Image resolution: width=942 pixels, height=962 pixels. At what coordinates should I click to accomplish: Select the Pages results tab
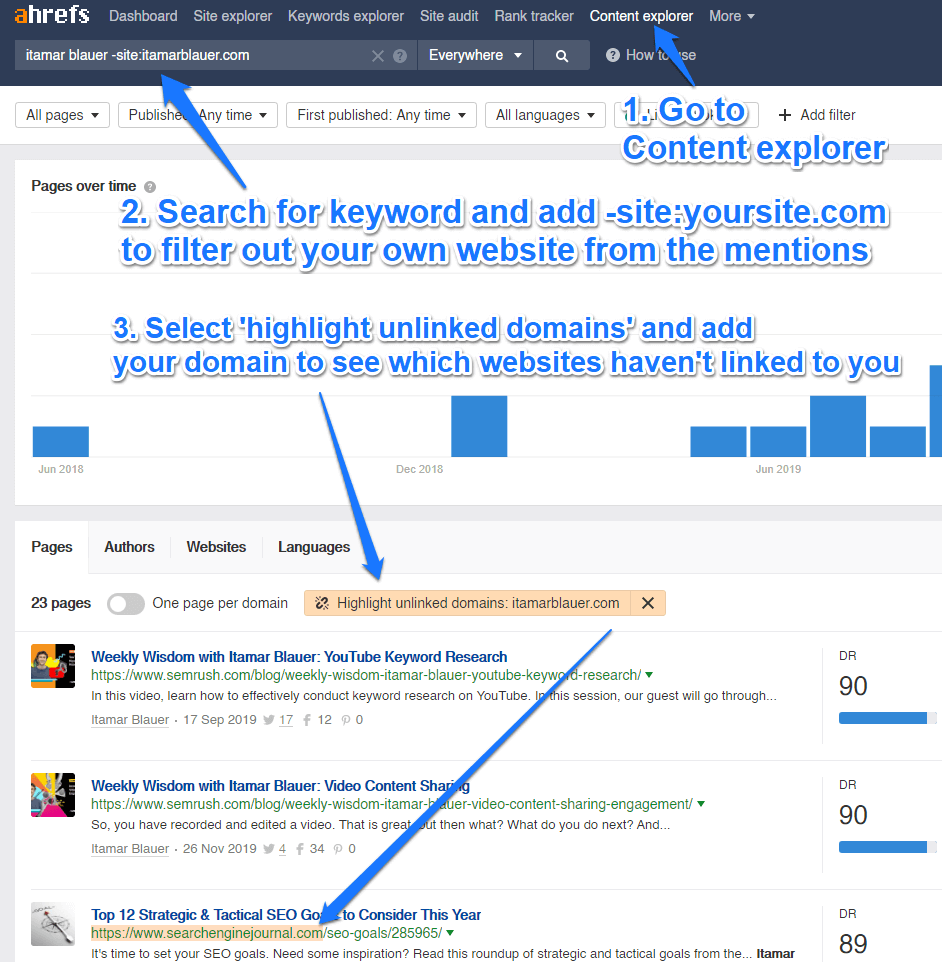pyautogui.click(x=52, y=547)
